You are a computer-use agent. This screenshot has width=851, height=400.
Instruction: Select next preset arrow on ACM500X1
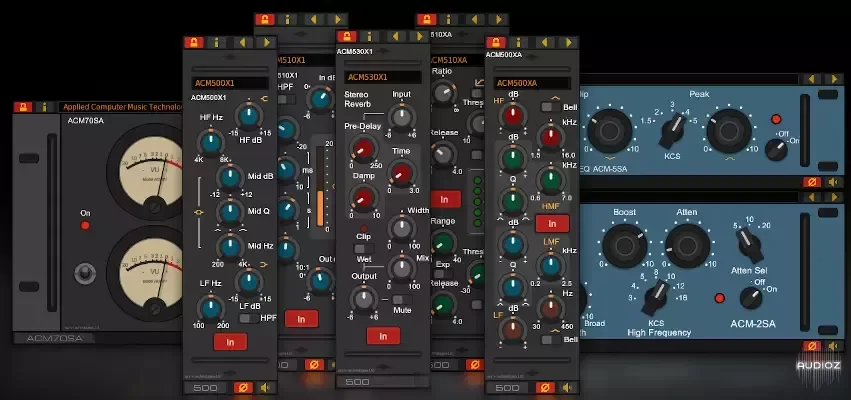coord(265,42)
